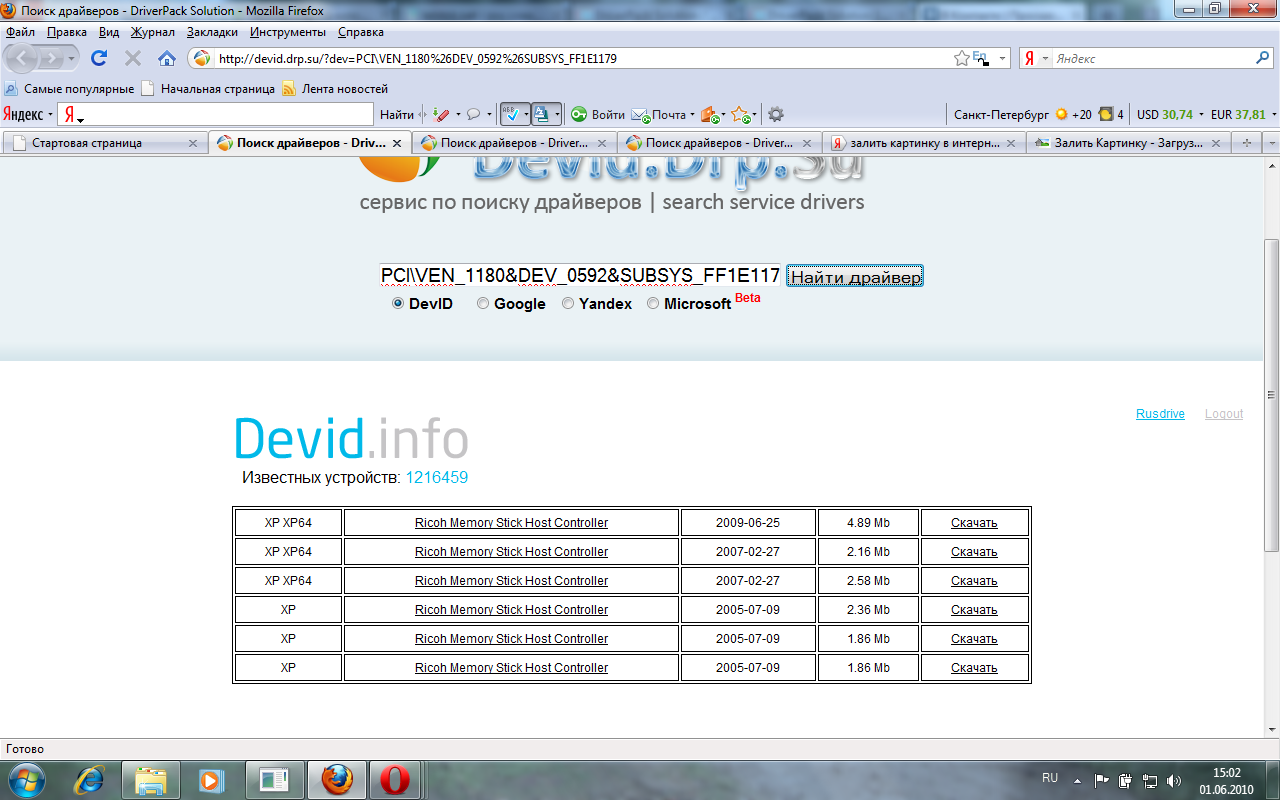The height and width of the screenshot is (800, 1280).
Task: Open the Файл menu
Action: (20, 32)
